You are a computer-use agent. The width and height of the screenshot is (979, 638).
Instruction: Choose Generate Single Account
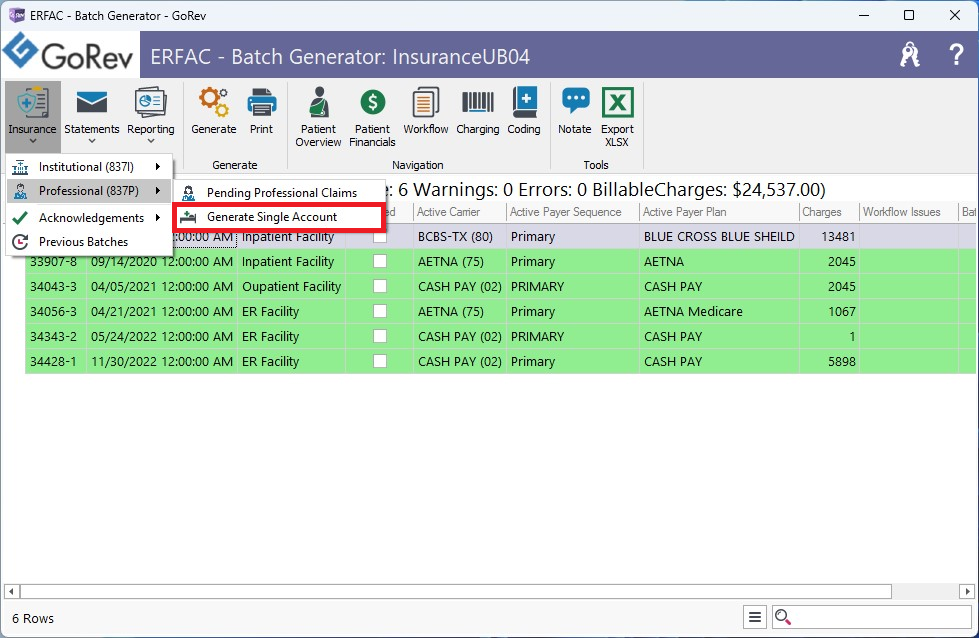(278, 217)
